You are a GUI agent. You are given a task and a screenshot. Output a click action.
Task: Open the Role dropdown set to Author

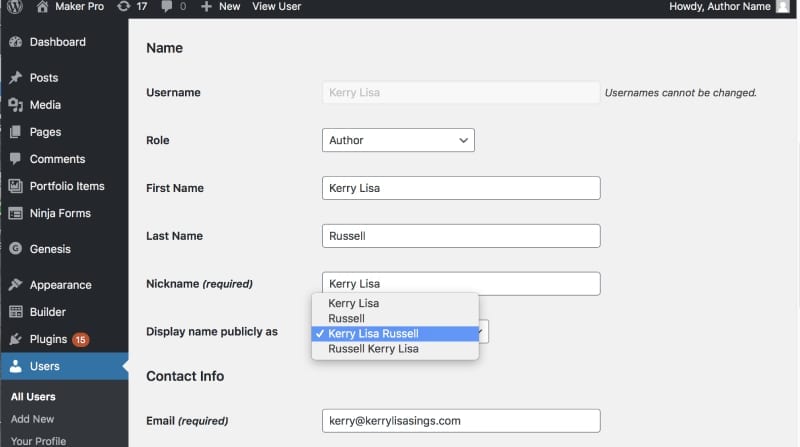[398, 141]
